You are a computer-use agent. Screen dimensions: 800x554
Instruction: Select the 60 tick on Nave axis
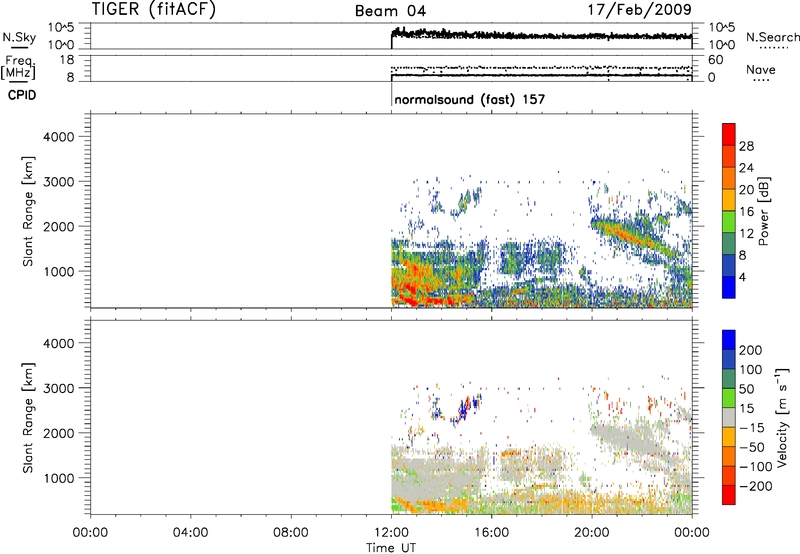point(715,60)
